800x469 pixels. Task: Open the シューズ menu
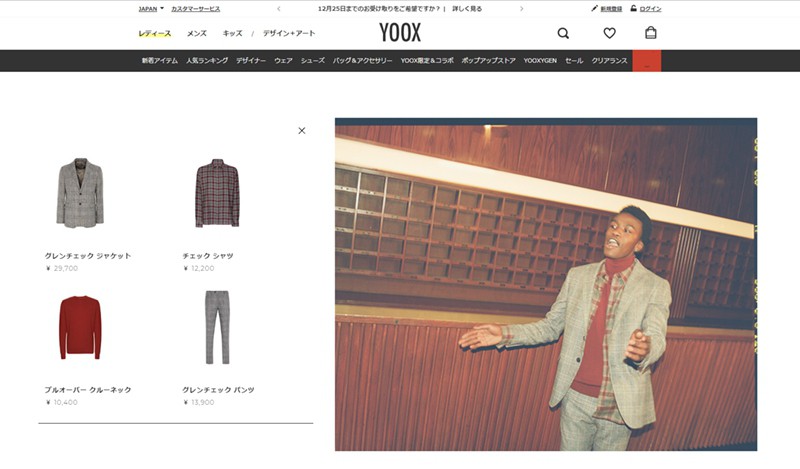tap(312, 61)
